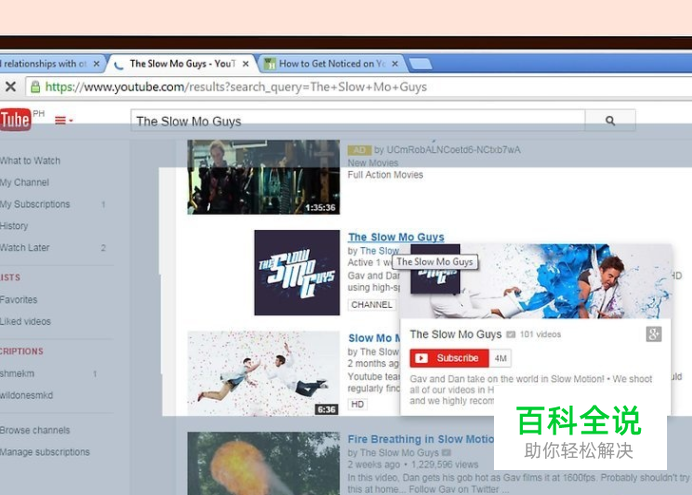Image resolution: width=692 pixels, height=495 pixels.
Task: Open Favorites playlist
Action: click(19, 300)
